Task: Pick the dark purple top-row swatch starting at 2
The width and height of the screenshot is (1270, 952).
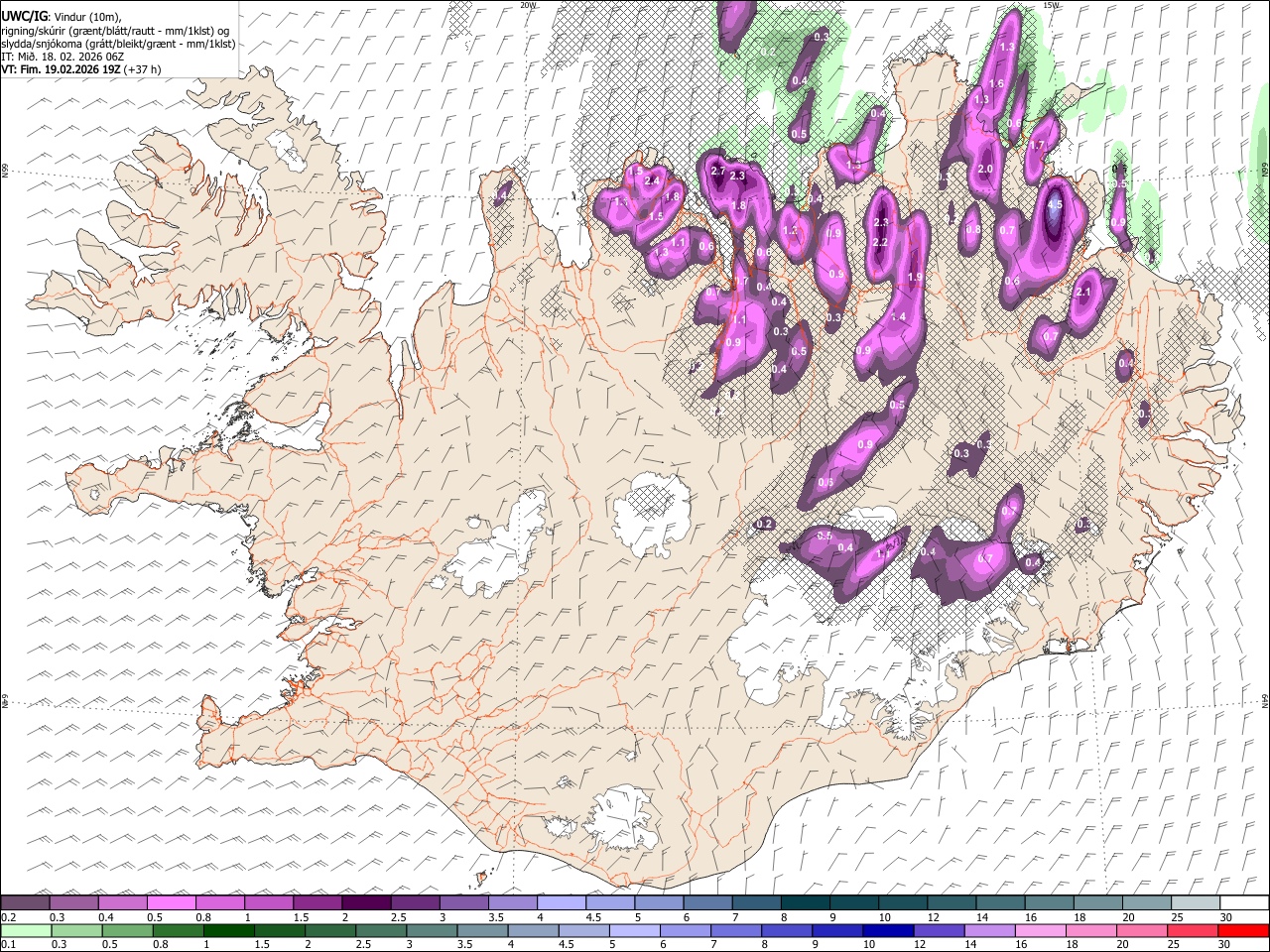Action: (365, 903)
